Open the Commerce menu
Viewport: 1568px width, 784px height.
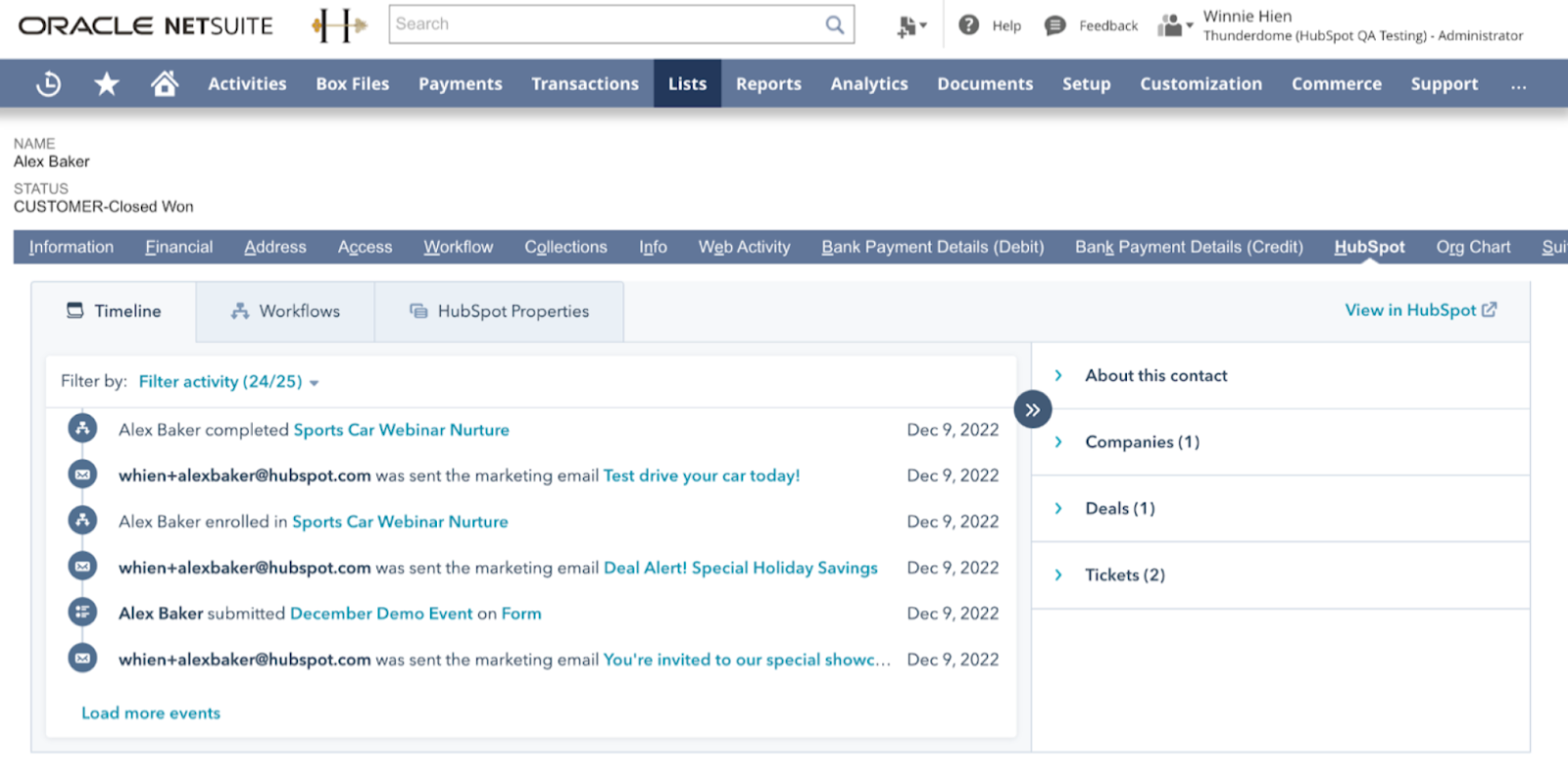click(x=1337, y=84)
